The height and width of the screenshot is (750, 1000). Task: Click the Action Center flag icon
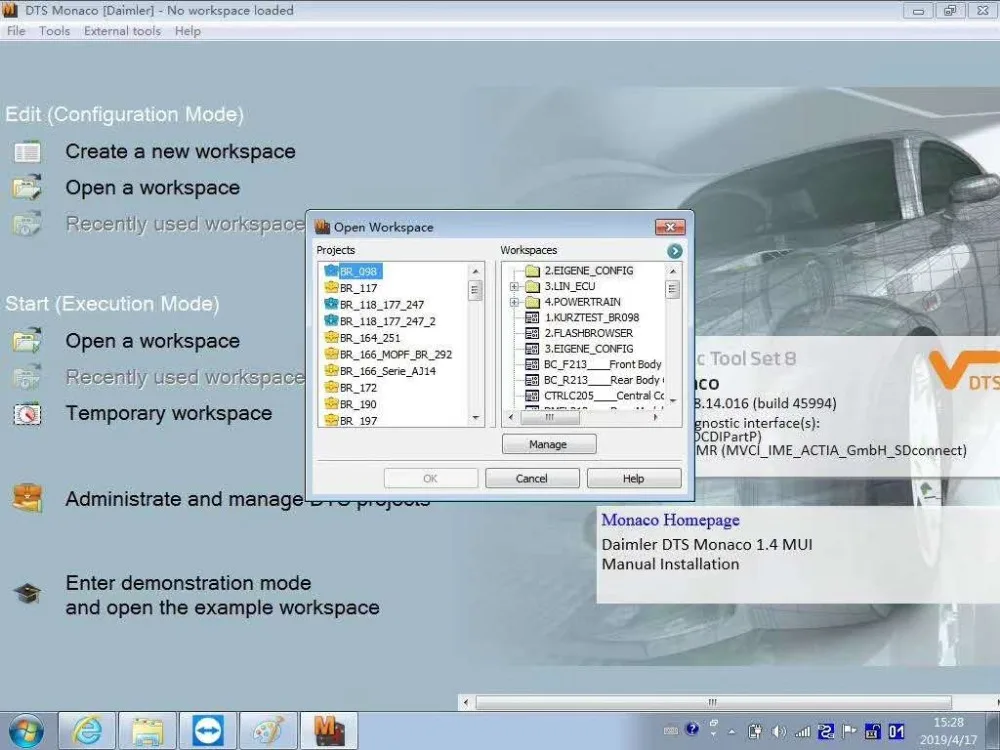849,731
